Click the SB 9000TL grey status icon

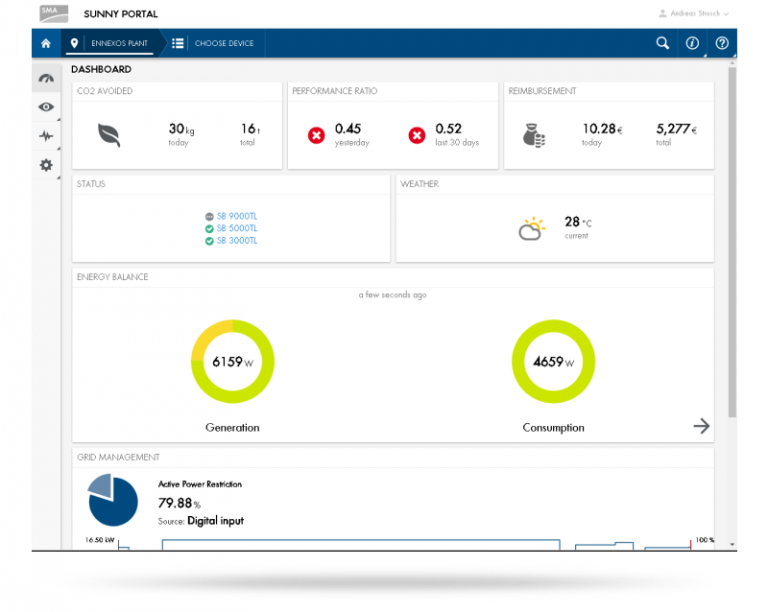coord(209,216)
